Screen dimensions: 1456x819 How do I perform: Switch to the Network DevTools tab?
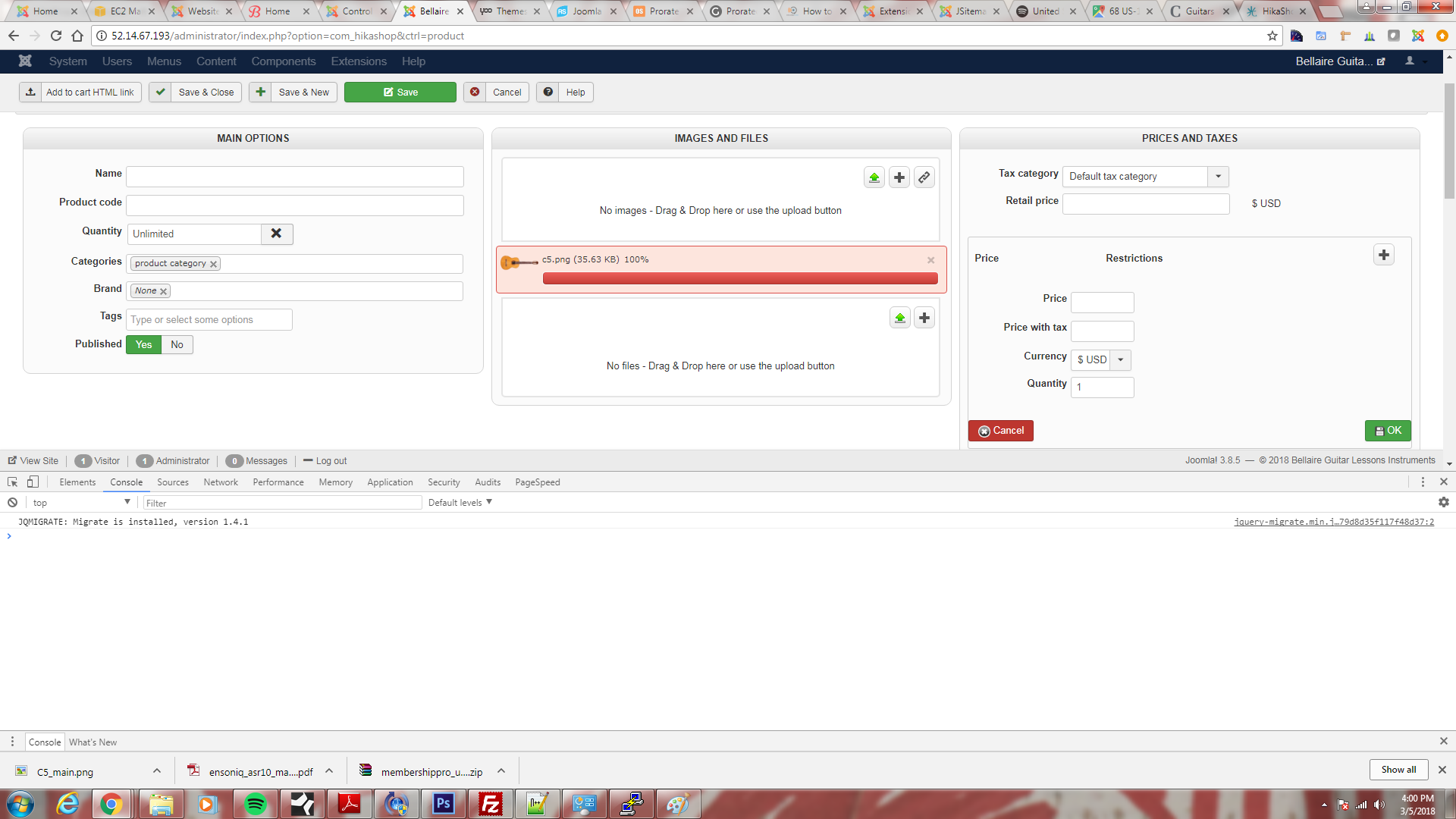[x=221, y=482]
